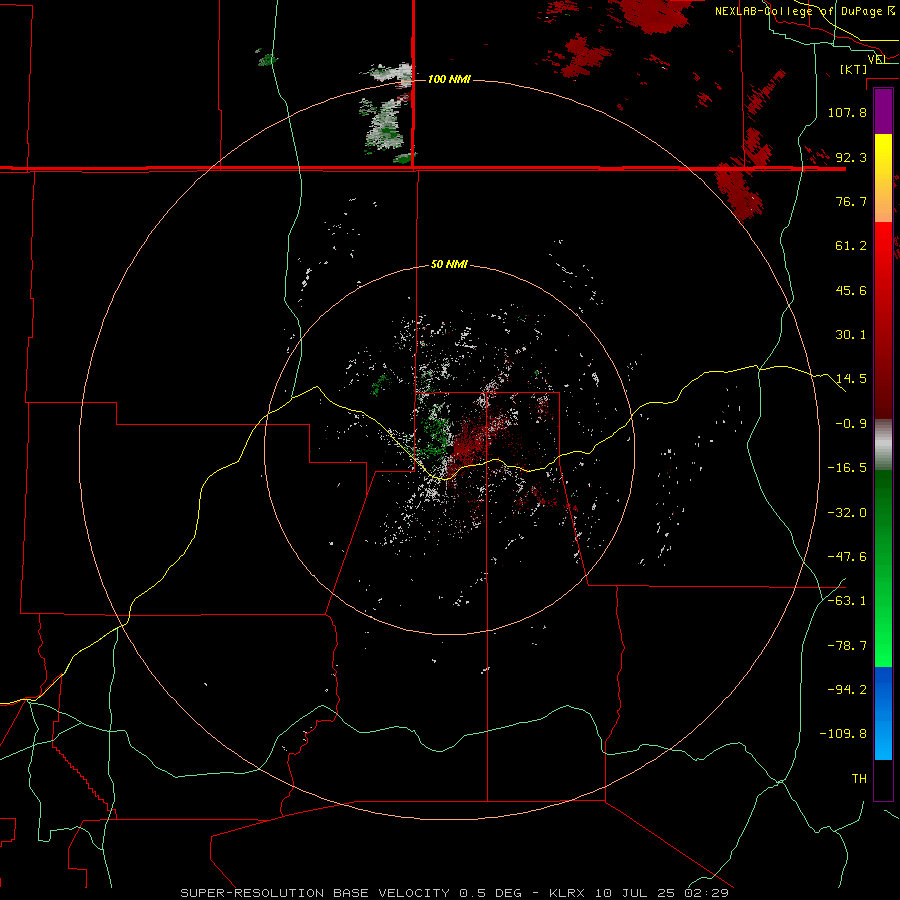The width and height of the screenshot is (900, 900).
Task: Select the -63.1 velocity scale value
Action: pos(847,601)
